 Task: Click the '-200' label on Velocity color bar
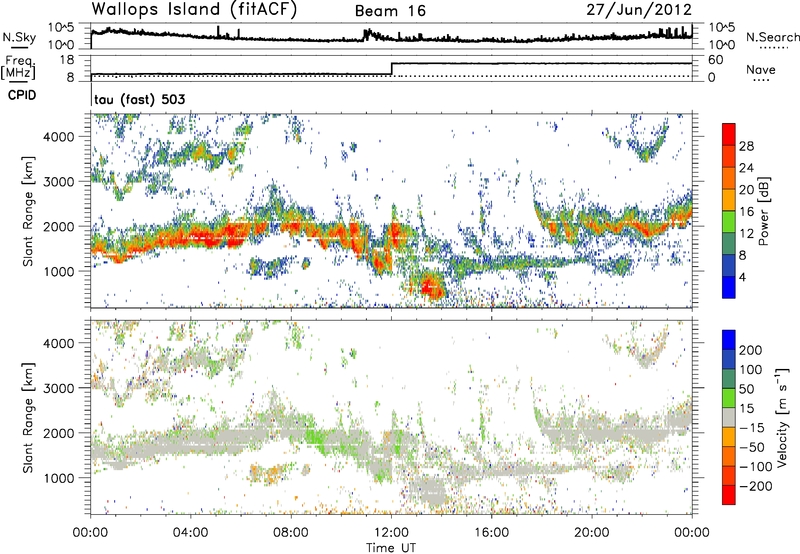pos(756,486)
